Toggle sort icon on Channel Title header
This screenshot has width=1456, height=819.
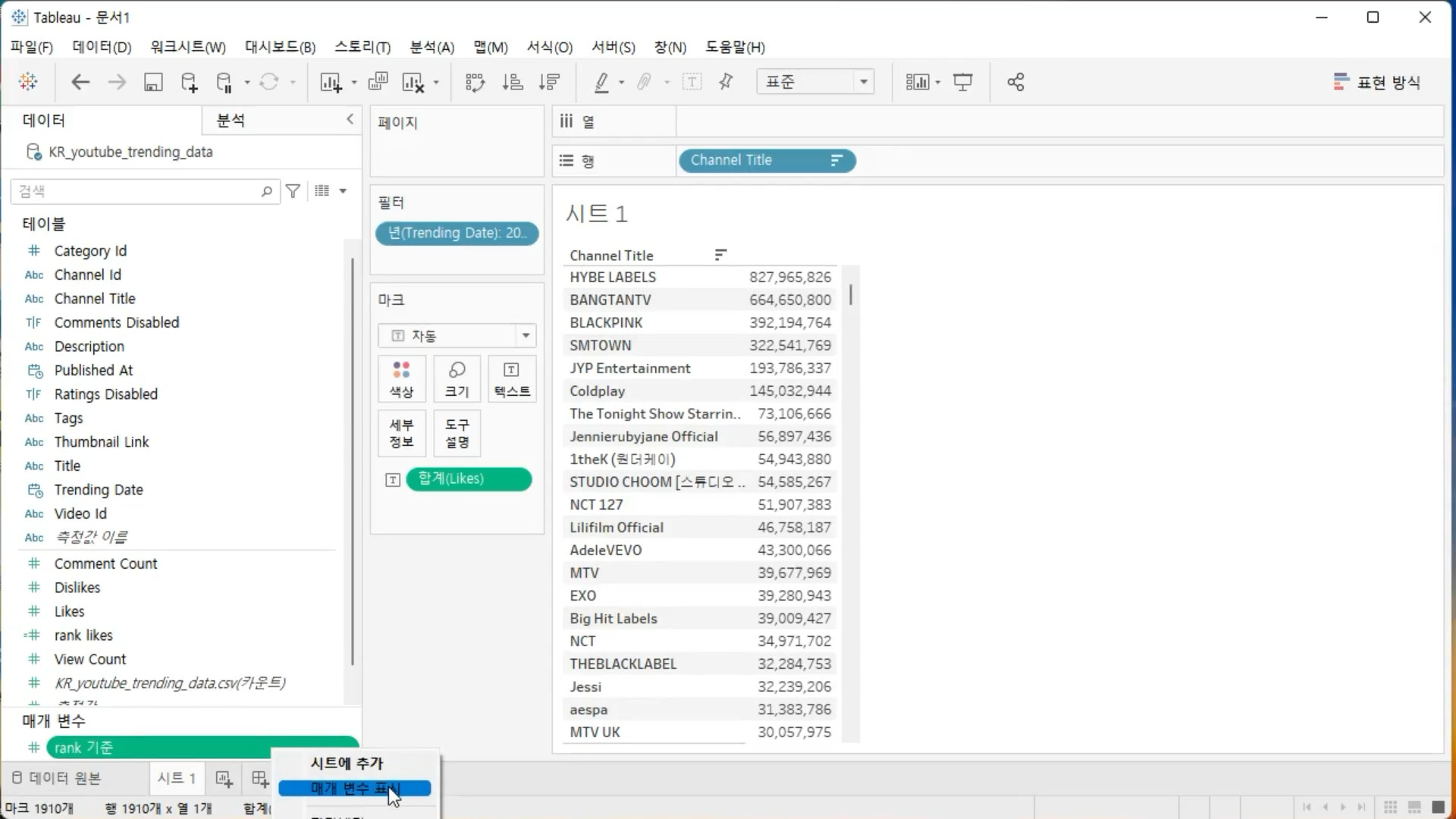click(720, 255)
